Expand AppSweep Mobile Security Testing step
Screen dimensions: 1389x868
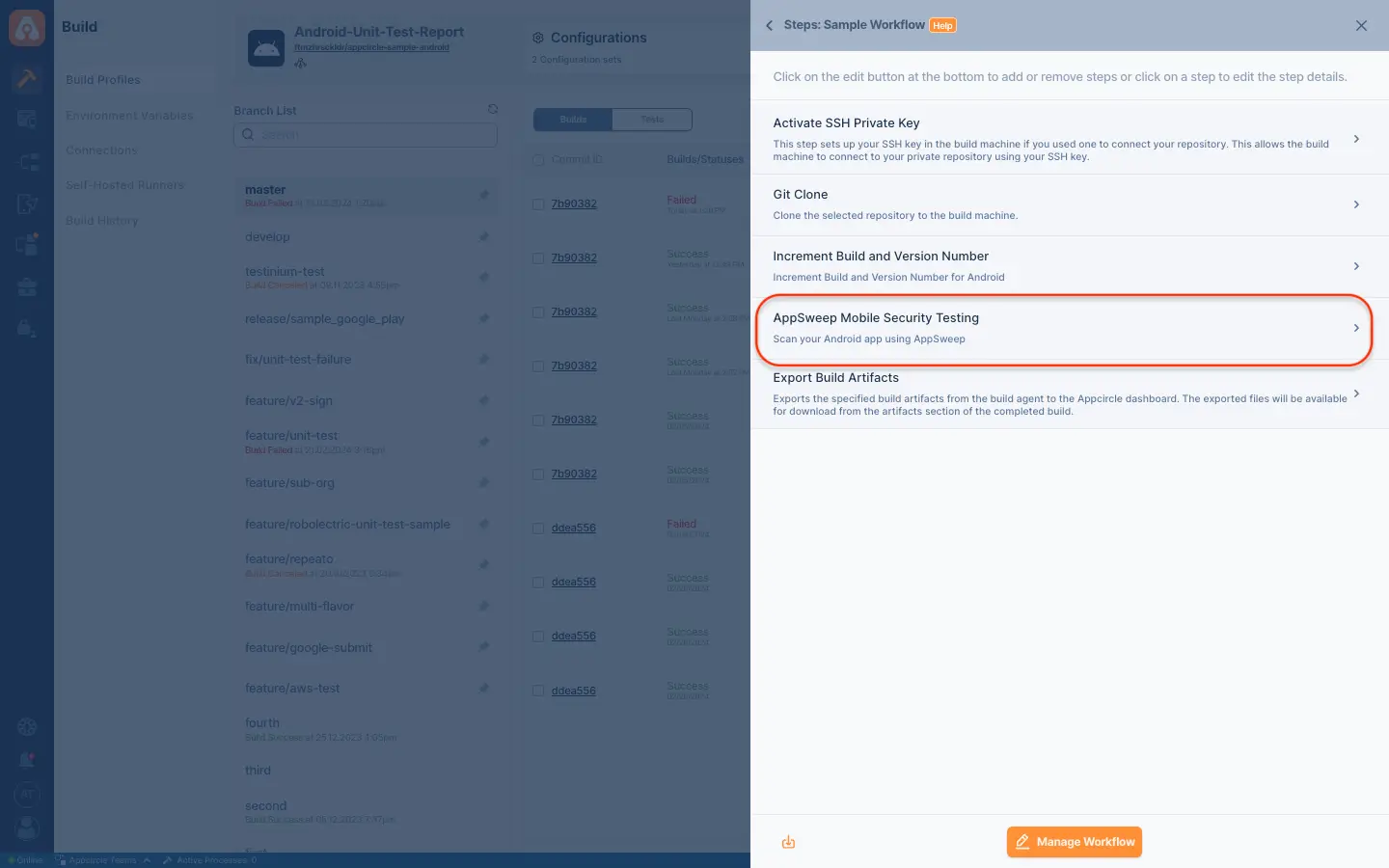pyautogui.click(x=1356, y=328)
